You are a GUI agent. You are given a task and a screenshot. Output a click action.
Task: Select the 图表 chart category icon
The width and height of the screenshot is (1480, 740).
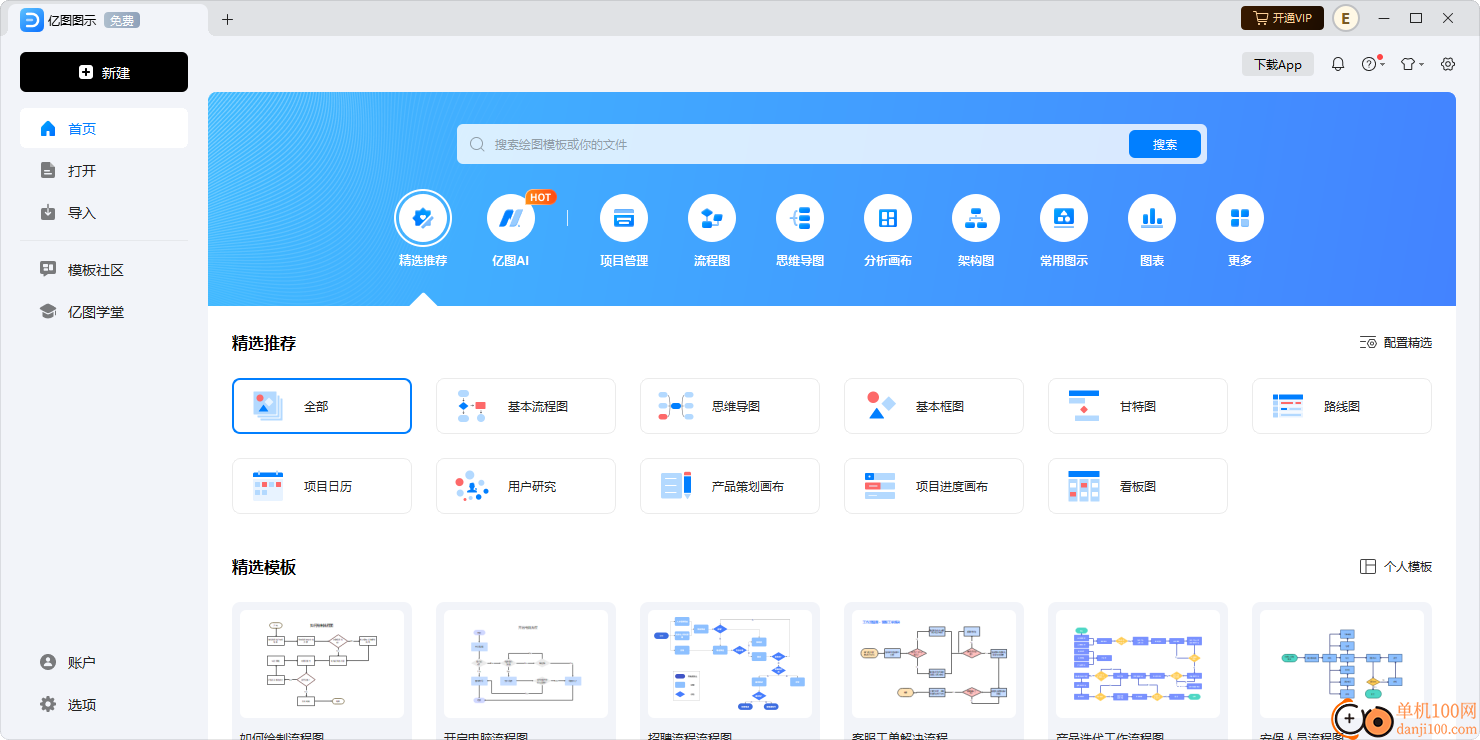pos(1152,218)
